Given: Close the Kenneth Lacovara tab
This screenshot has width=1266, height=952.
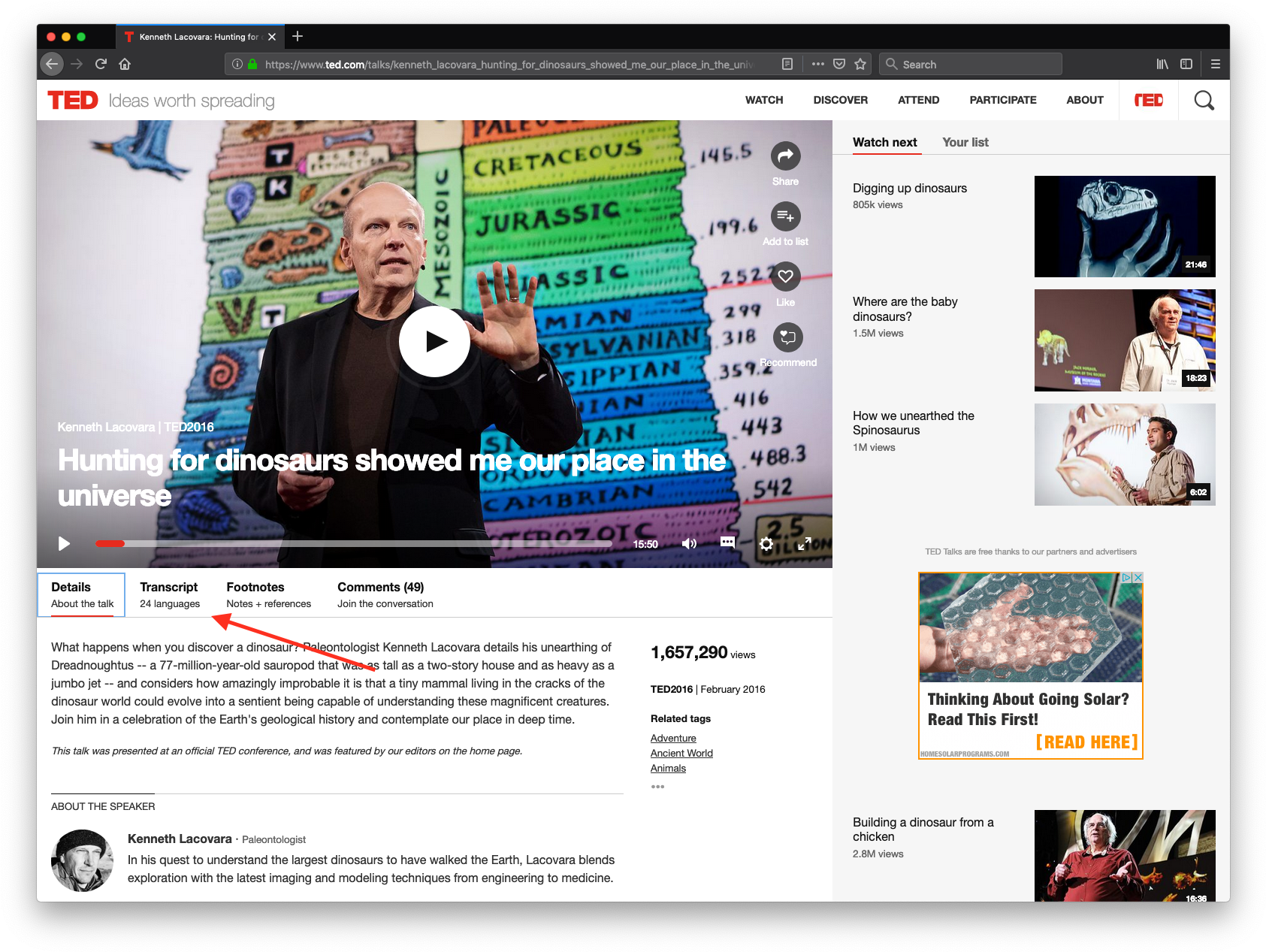Looking at the screenshot, I should click(x=272, y=37).
